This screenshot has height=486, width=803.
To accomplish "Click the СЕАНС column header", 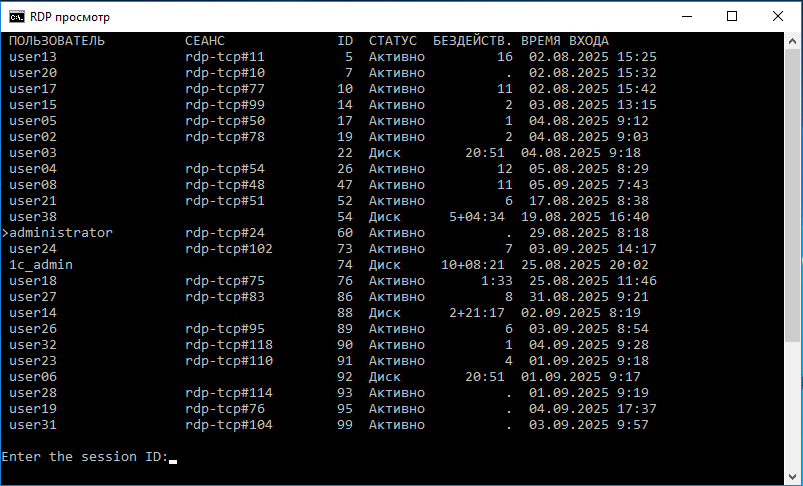I will (205, 41).
